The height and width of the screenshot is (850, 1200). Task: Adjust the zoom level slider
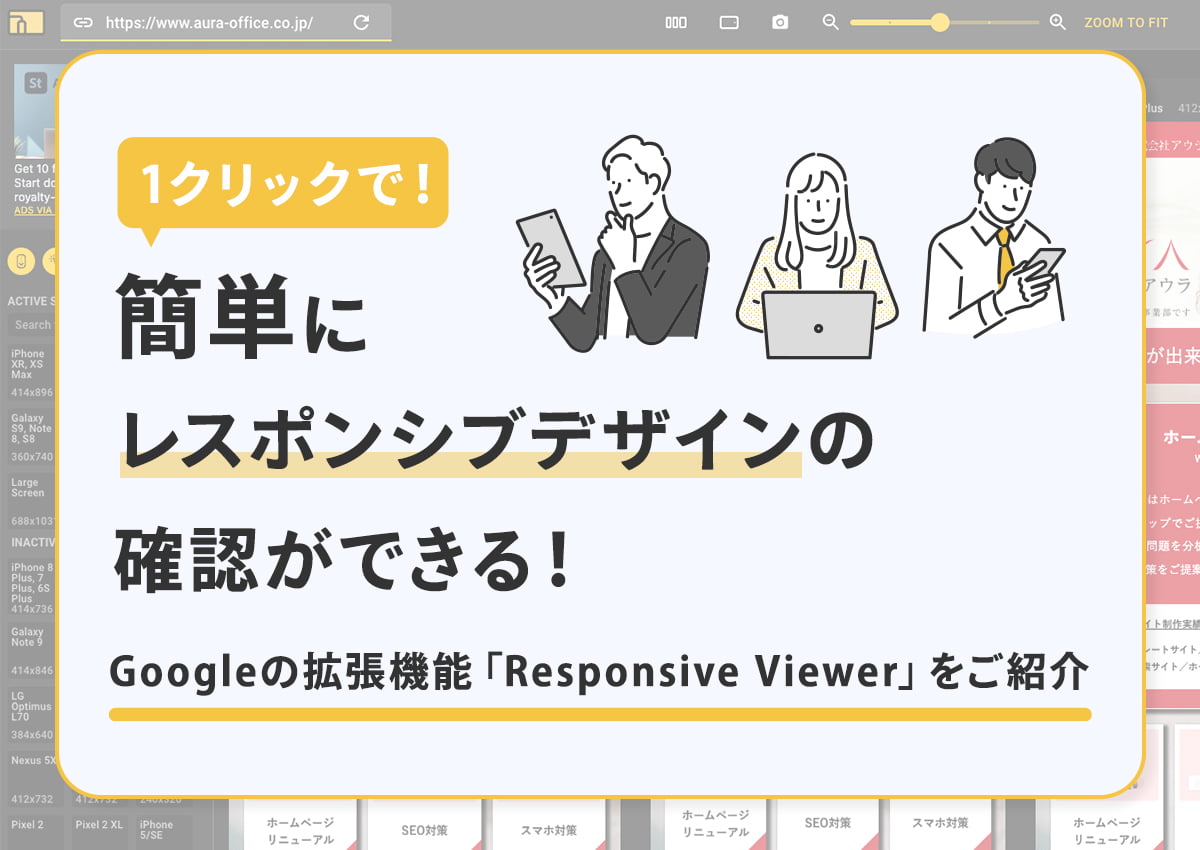coord(941,21)
